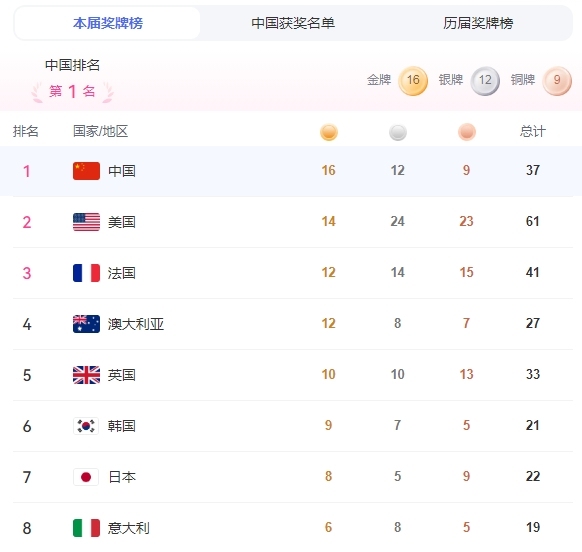The width and height of the screenshot is (582, 552).
Task: Click the Italy flag icon
Action: pyautogui.click(x=86, y=528)
